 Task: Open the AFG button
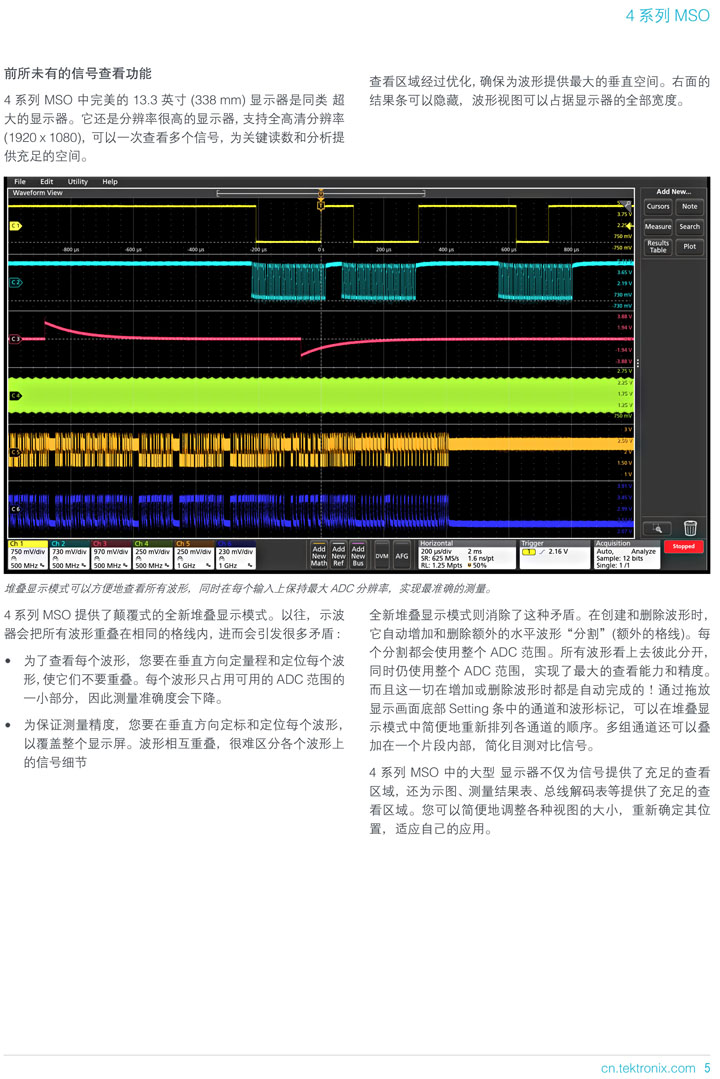tap(402, 555)
